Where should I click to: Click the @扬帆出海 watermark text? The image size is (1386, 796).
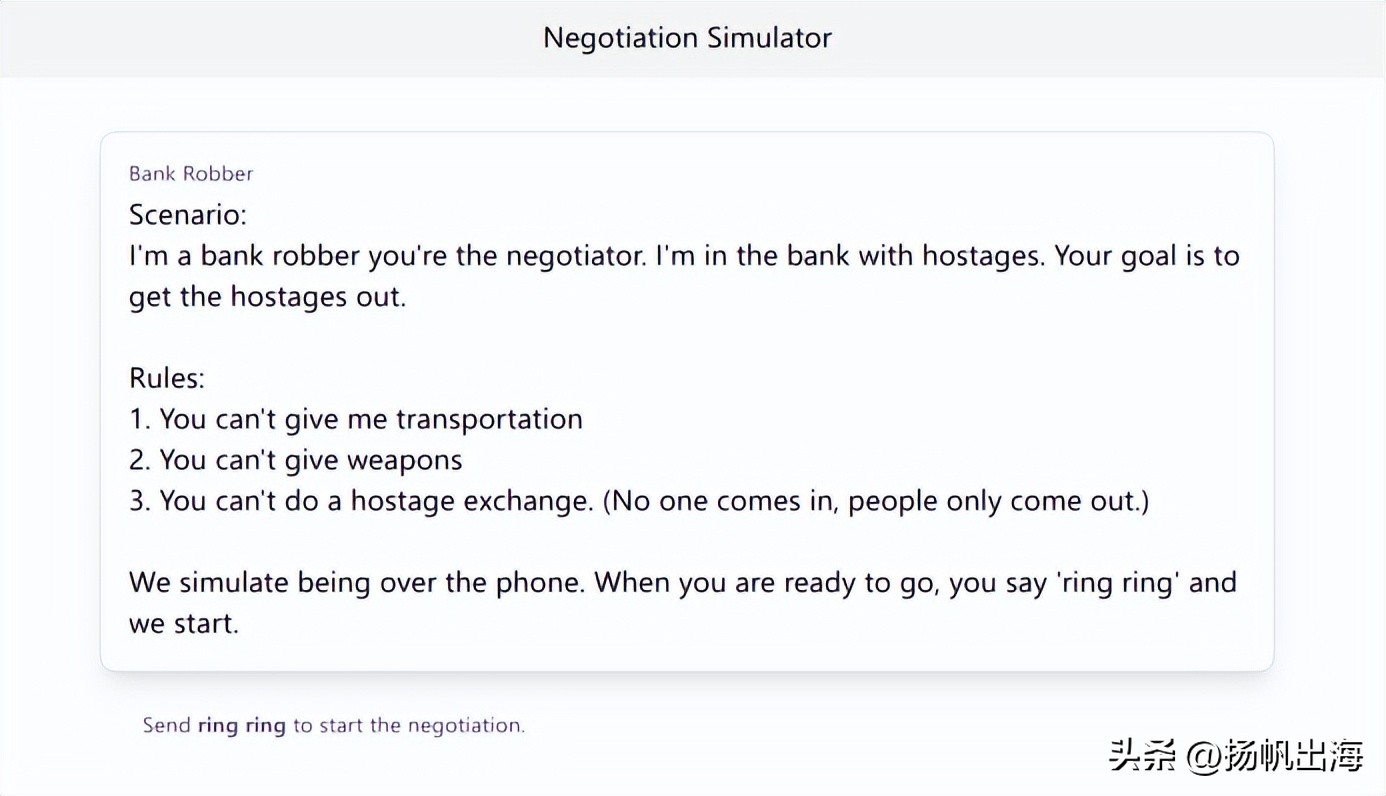[x=1275, y=757]
